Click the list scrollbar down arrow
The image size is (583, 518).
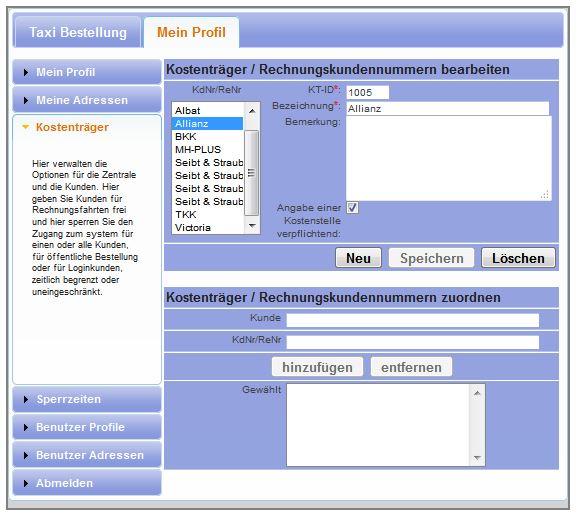252,226
